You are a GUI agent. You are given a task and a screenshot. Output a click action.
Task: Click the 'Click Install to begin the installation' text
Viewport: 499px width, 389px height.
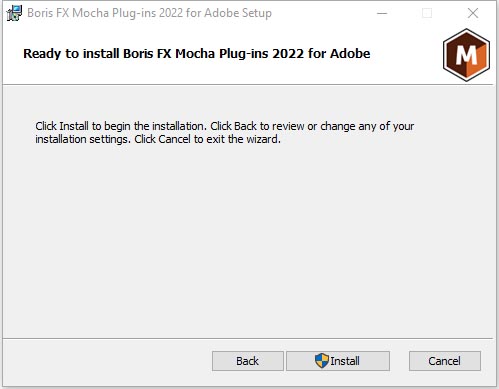[225, 133]
